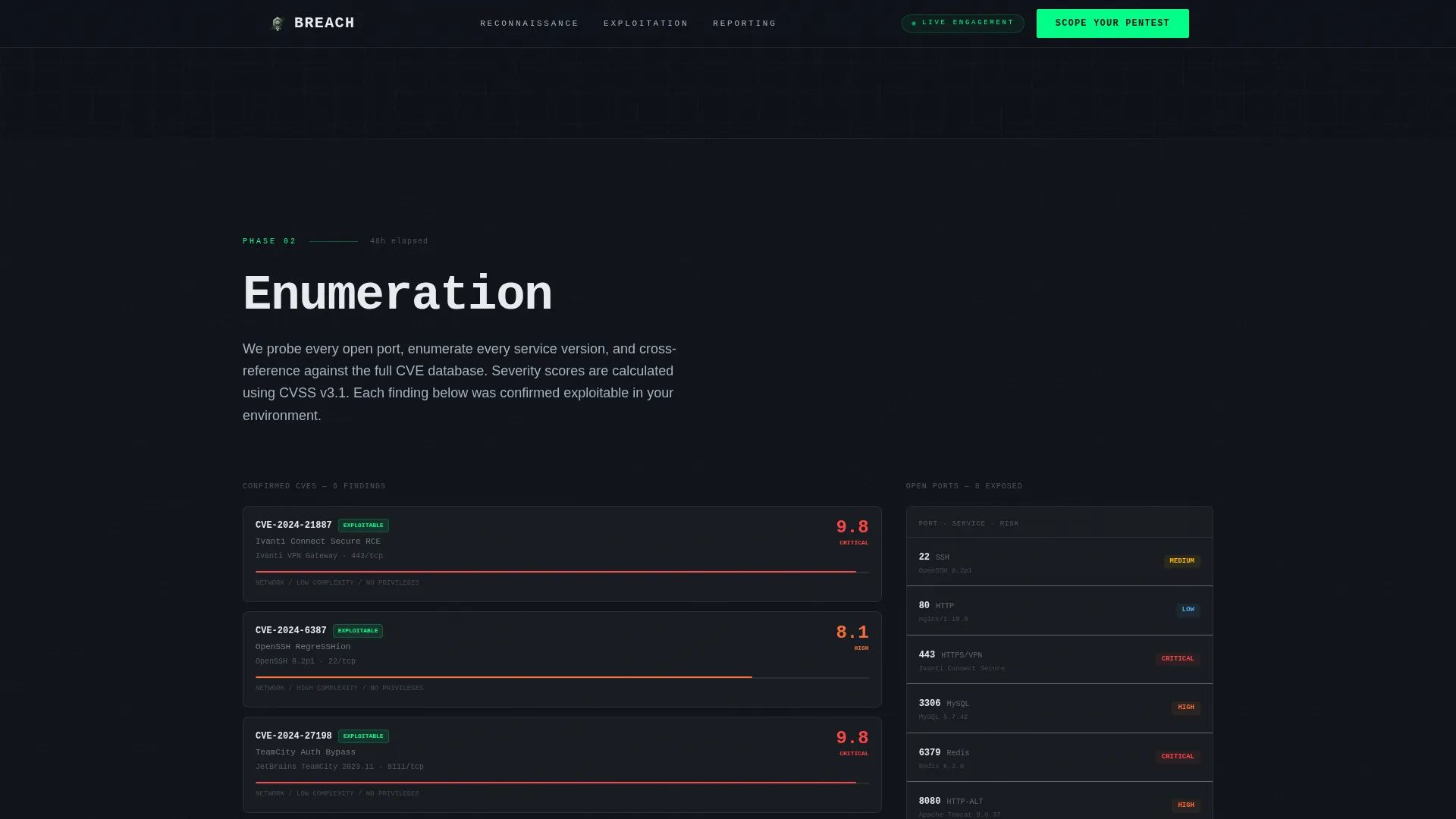Click the 9.8 score on CVE-2024-27198
Screen dimensions: 1456x819
tap(852, 738)
